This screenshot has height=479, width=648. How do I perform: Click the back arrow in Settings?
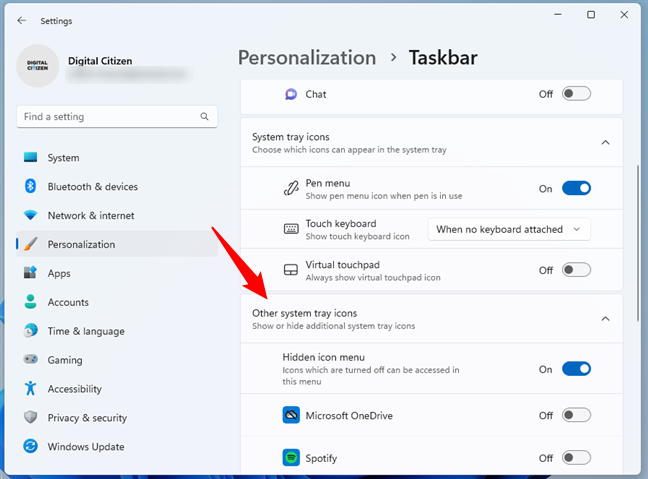22,20
